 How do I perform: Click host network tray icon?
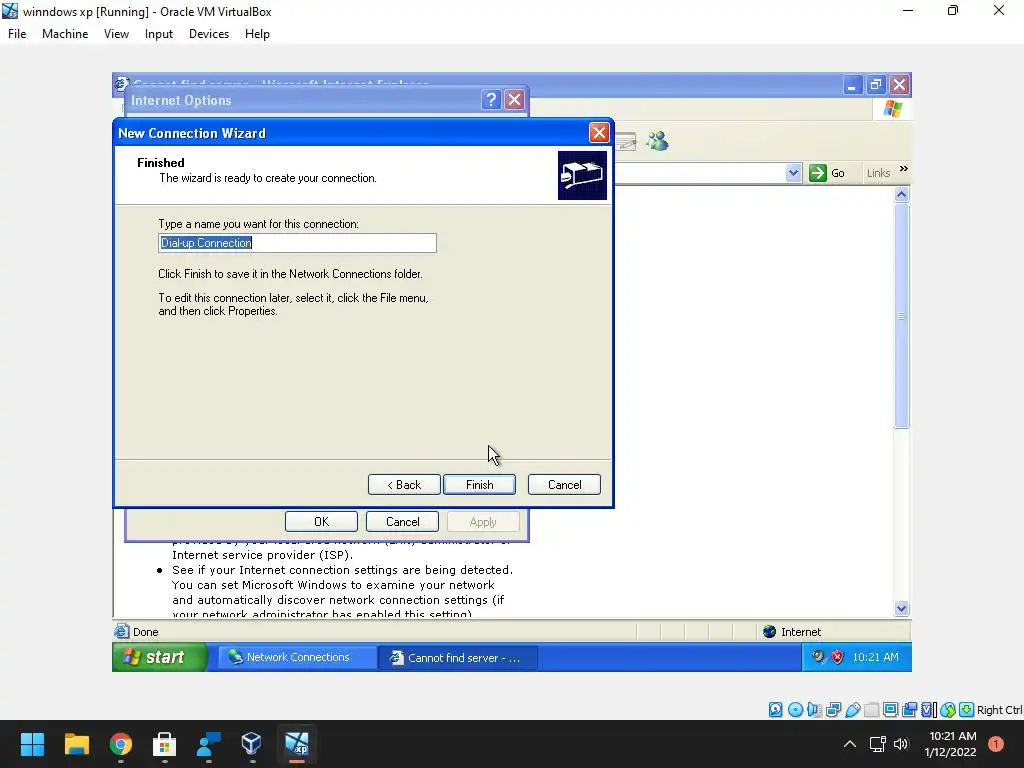(x=878, y=744)
